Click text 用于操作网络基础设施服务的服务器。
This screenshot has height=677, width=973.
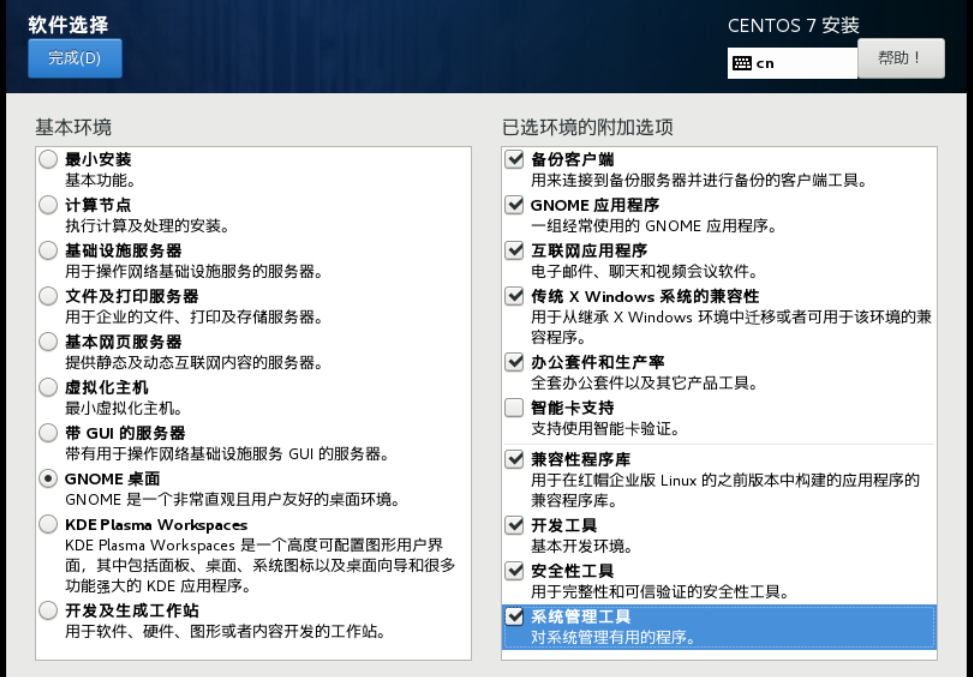click(194, 272)
